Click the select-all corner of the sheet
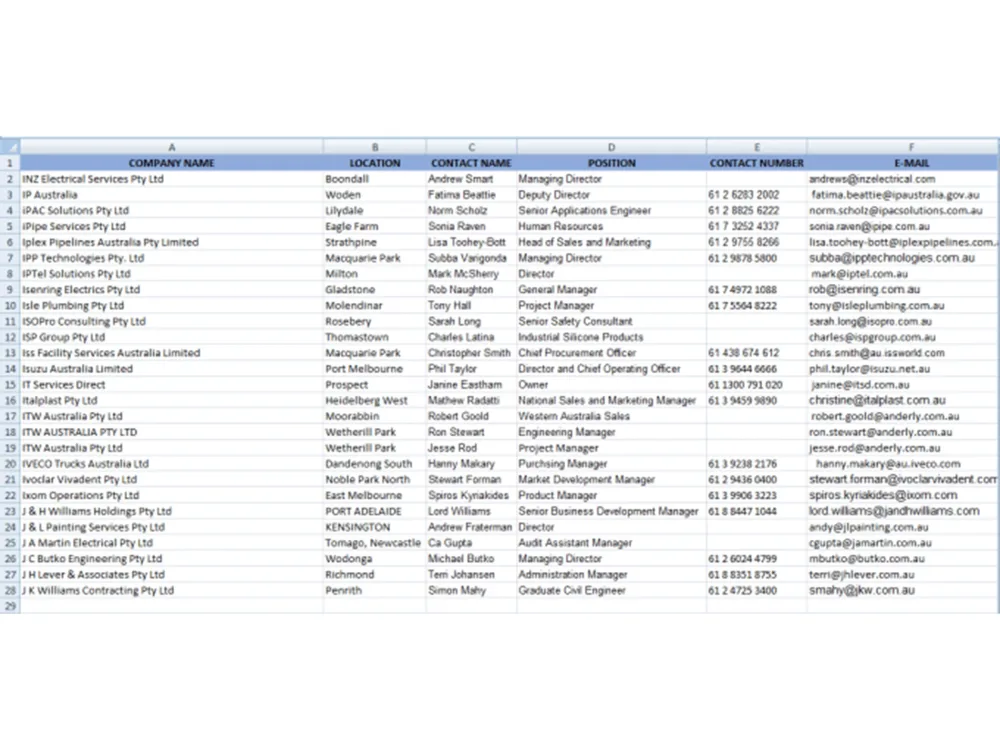1000x750 pixels. [10, 147]
